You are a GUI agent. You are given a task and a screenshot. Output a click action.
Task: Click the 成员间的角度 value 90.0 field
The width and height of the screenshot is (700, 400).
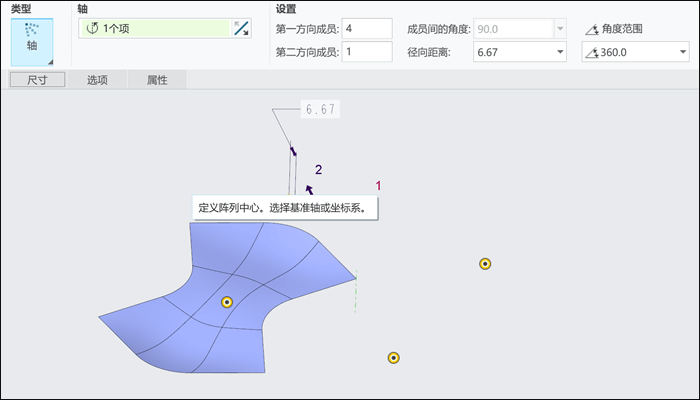pos(514,29)
